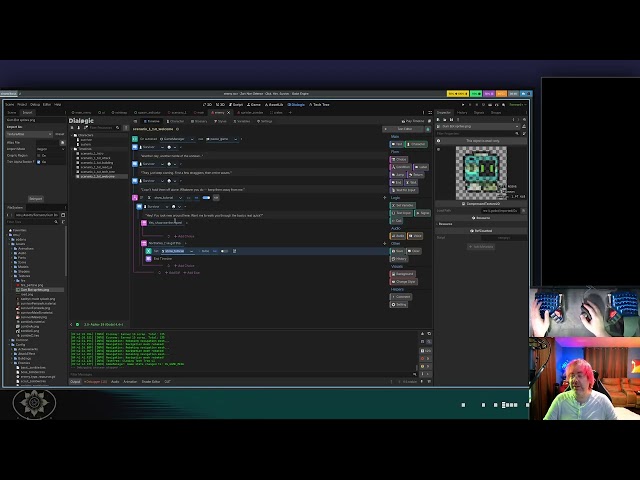
Task: Add a Condition event from the sidebar
Action: [x=401, y=167]
